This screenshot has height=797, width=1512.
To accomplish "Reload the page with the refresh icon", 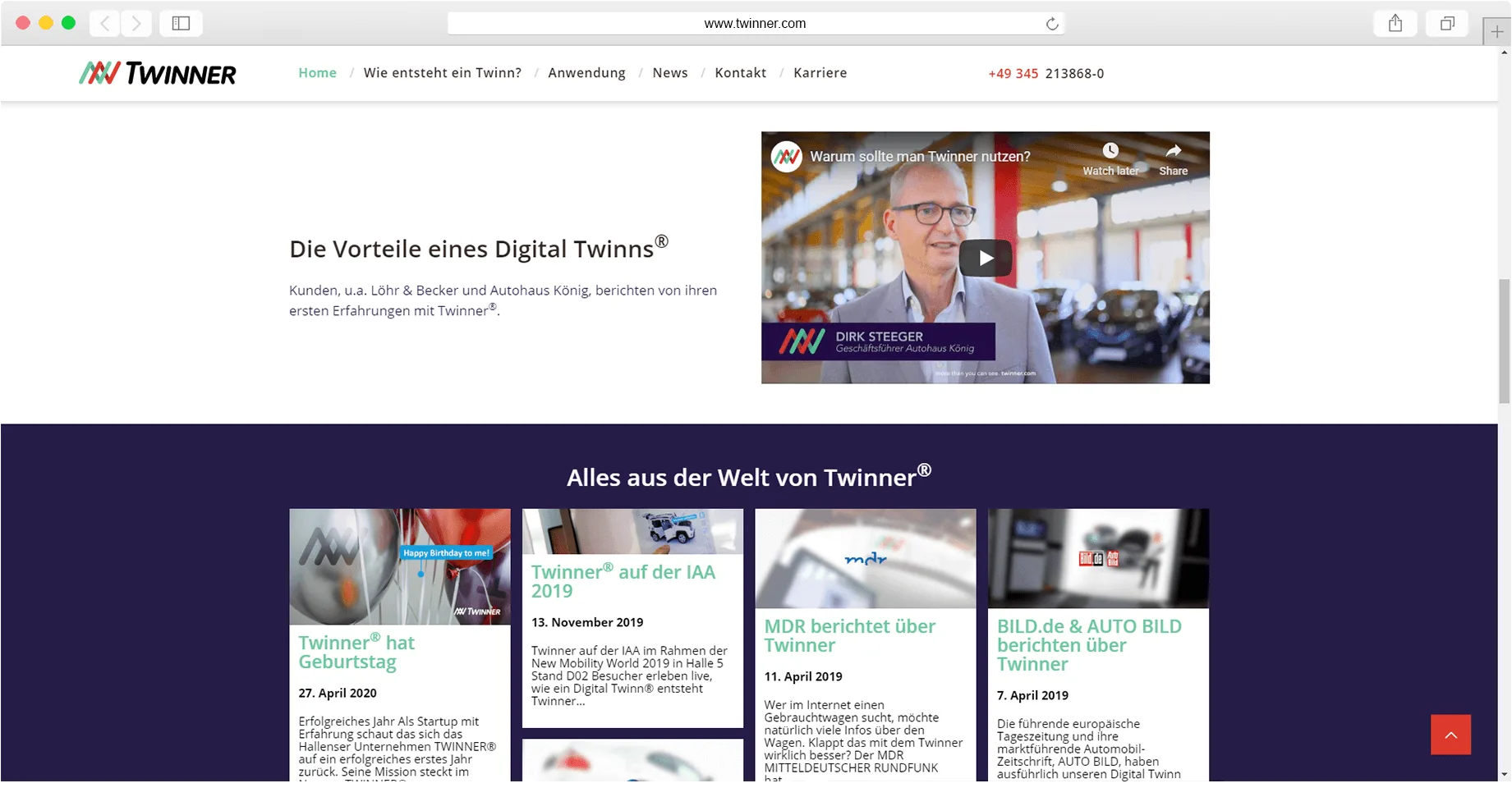I will (1052, 24).
